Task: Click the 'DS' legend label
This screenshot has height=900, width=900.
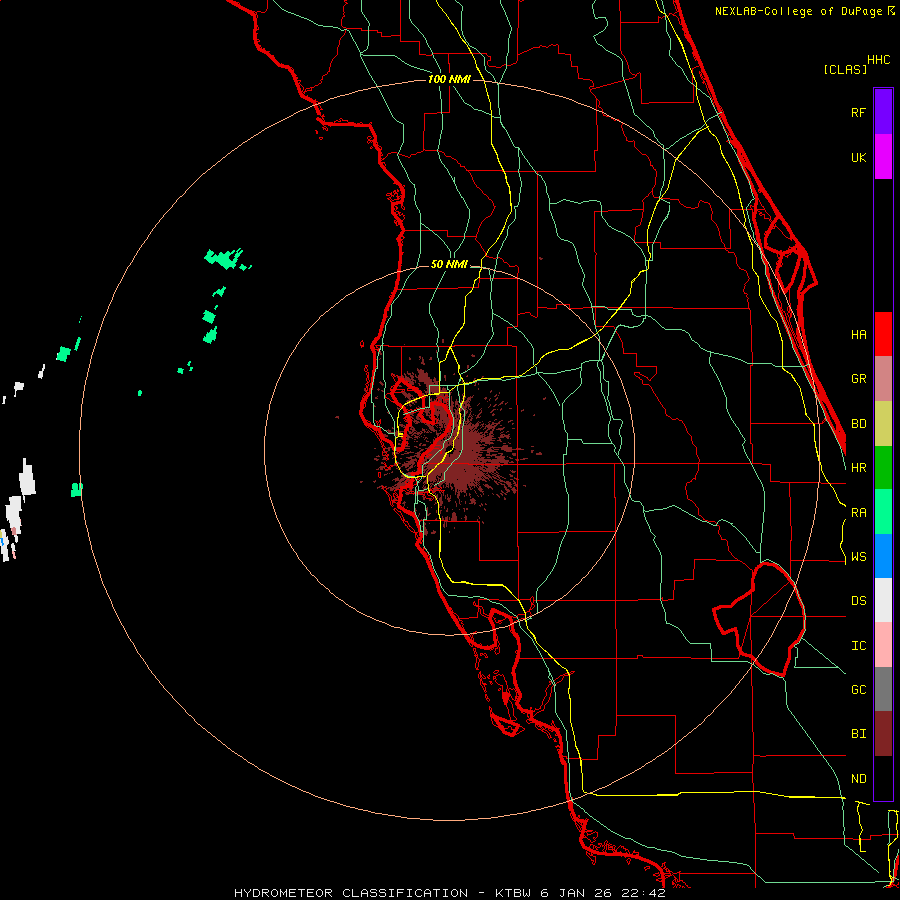Action: tap(858, 601)
